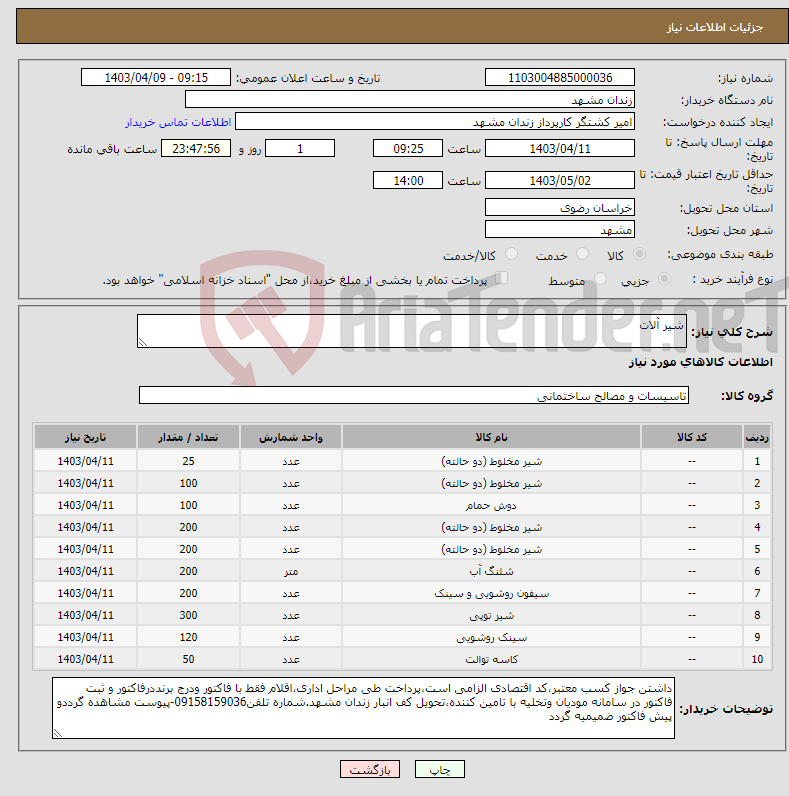The width and height of the screenshot is (789, 796).
Task: Click سیفون روشویی و سینک item
Action: (x=491, y=593)
